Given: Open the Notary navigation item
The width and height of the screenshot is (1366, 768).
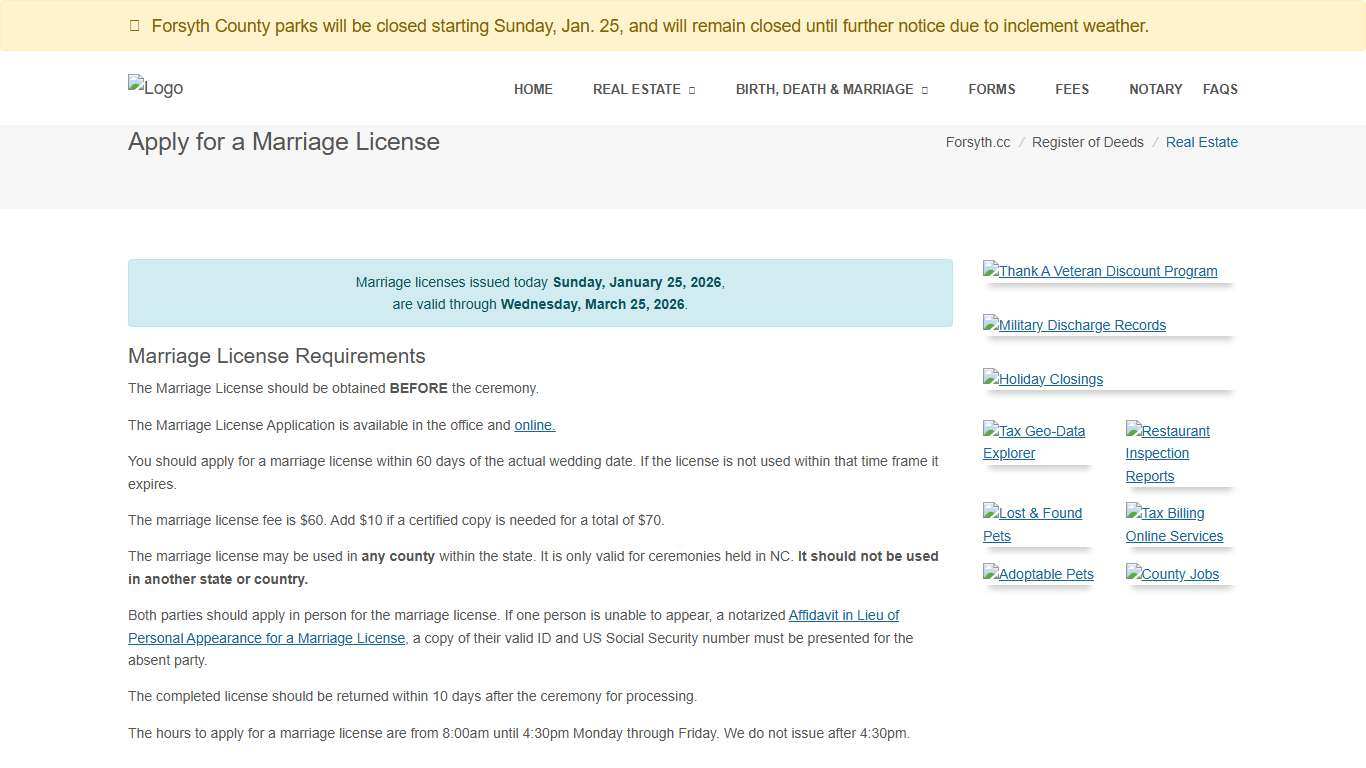Looking at the screenshot, I should [x=1155, y=89].
